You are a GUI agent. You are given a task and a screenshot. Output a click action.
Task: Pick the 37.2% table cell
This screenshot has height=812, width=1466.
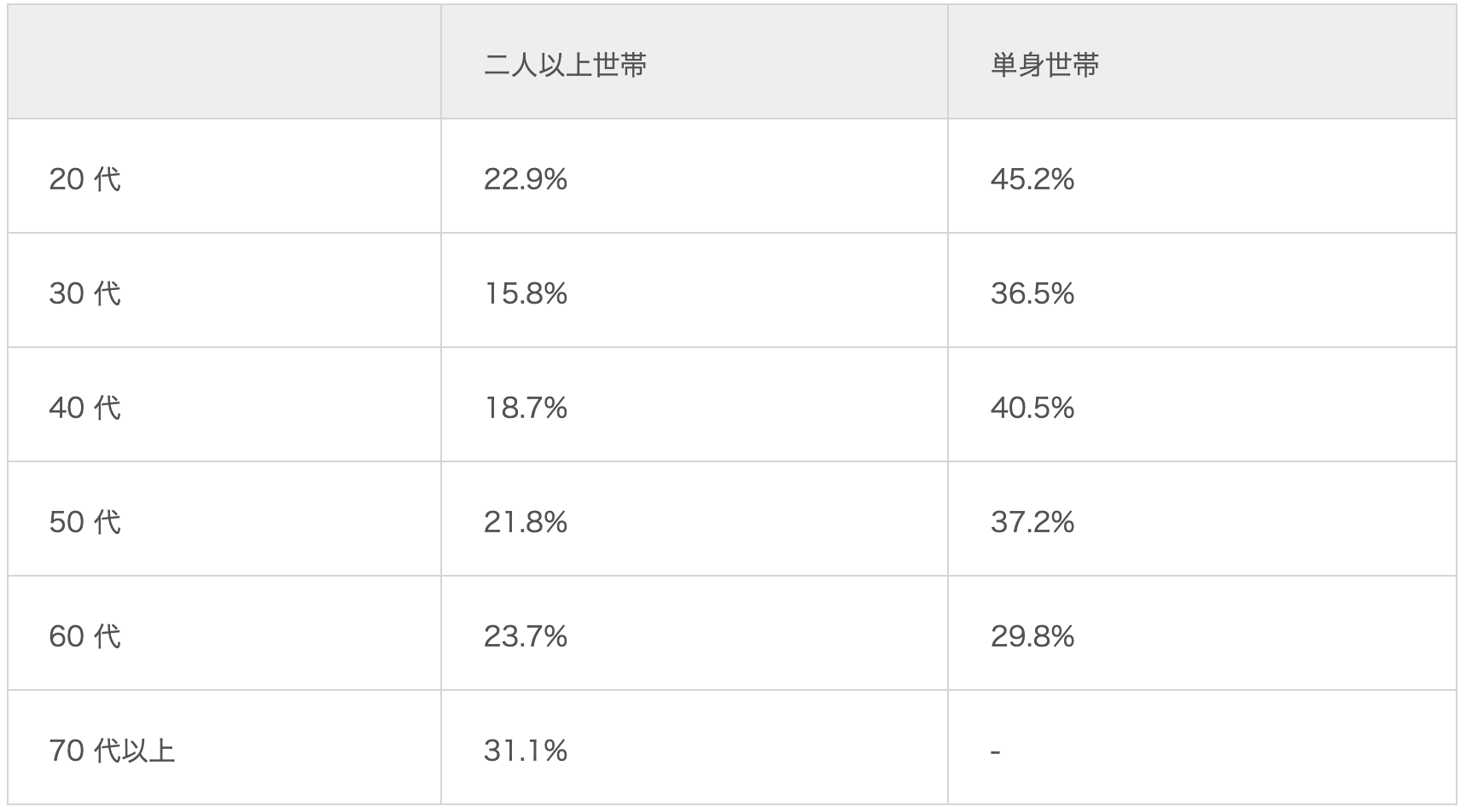point(1032,522)
